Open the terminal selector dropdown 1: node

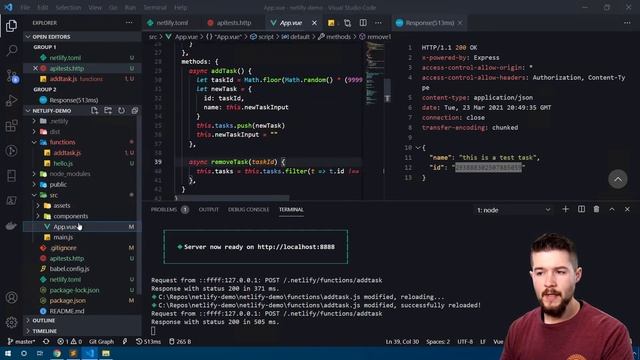coord(513,210)
